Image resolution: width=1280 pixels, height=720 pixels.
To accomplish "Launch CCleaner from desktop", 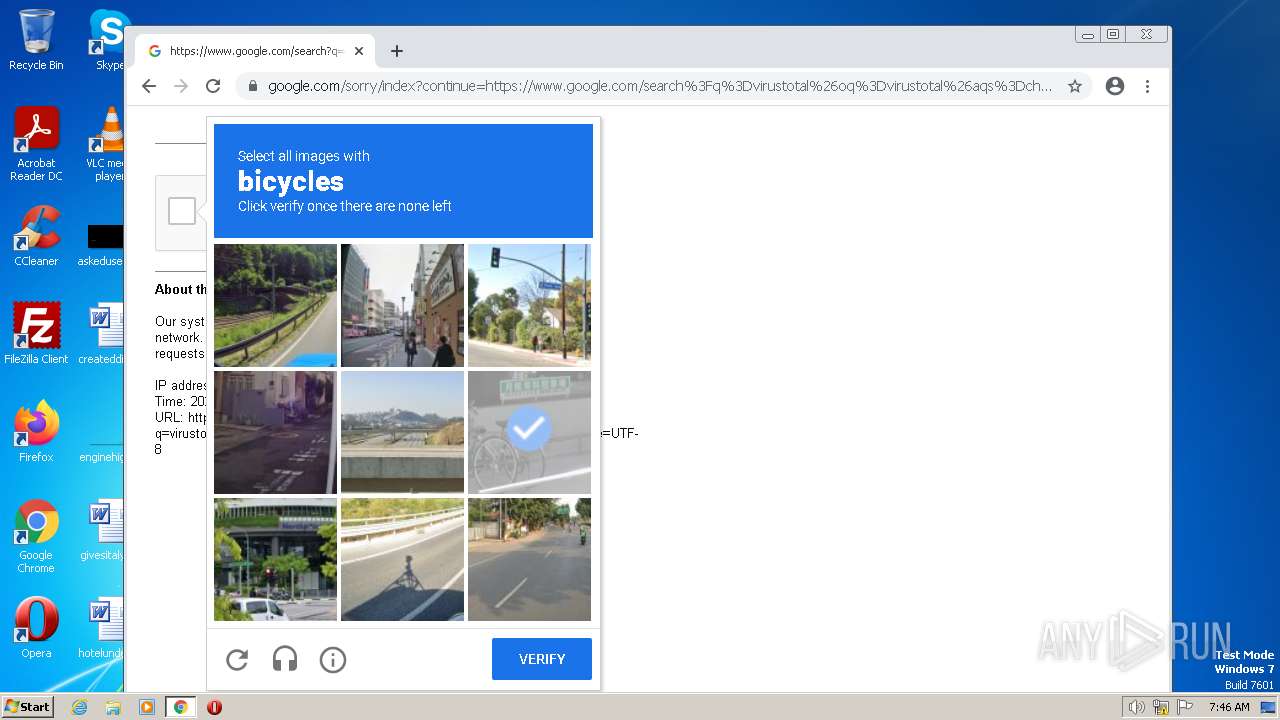I will tap(36, 236).
